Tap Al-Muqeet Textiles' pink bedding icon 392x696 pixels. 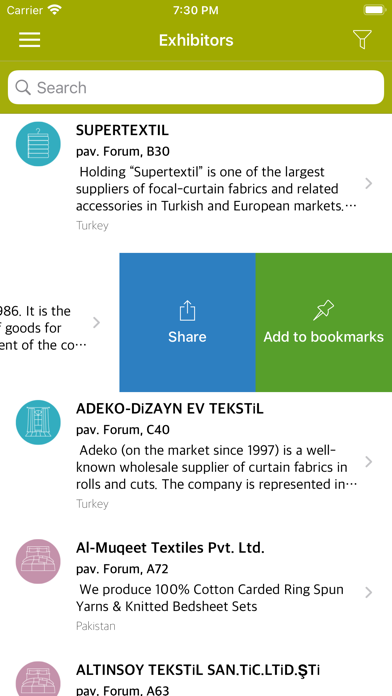pyautogui.click(x=38, y=561)
